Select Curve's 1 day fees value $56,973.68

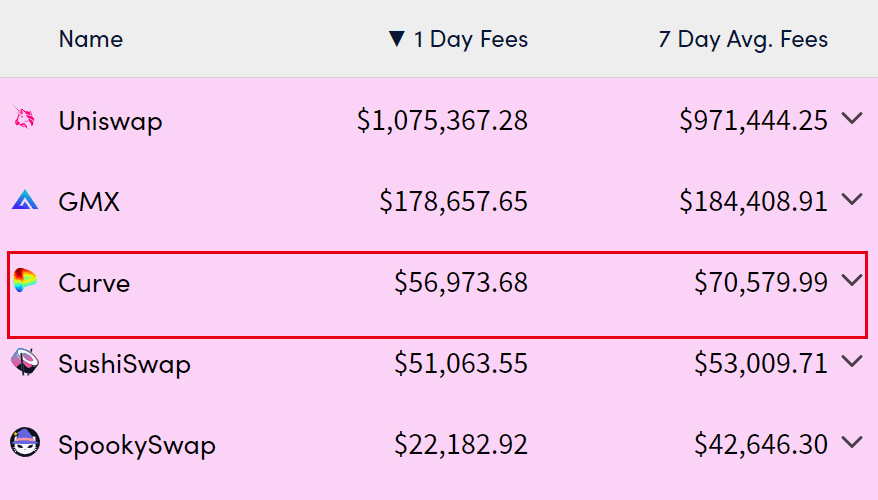pos(461,282)
